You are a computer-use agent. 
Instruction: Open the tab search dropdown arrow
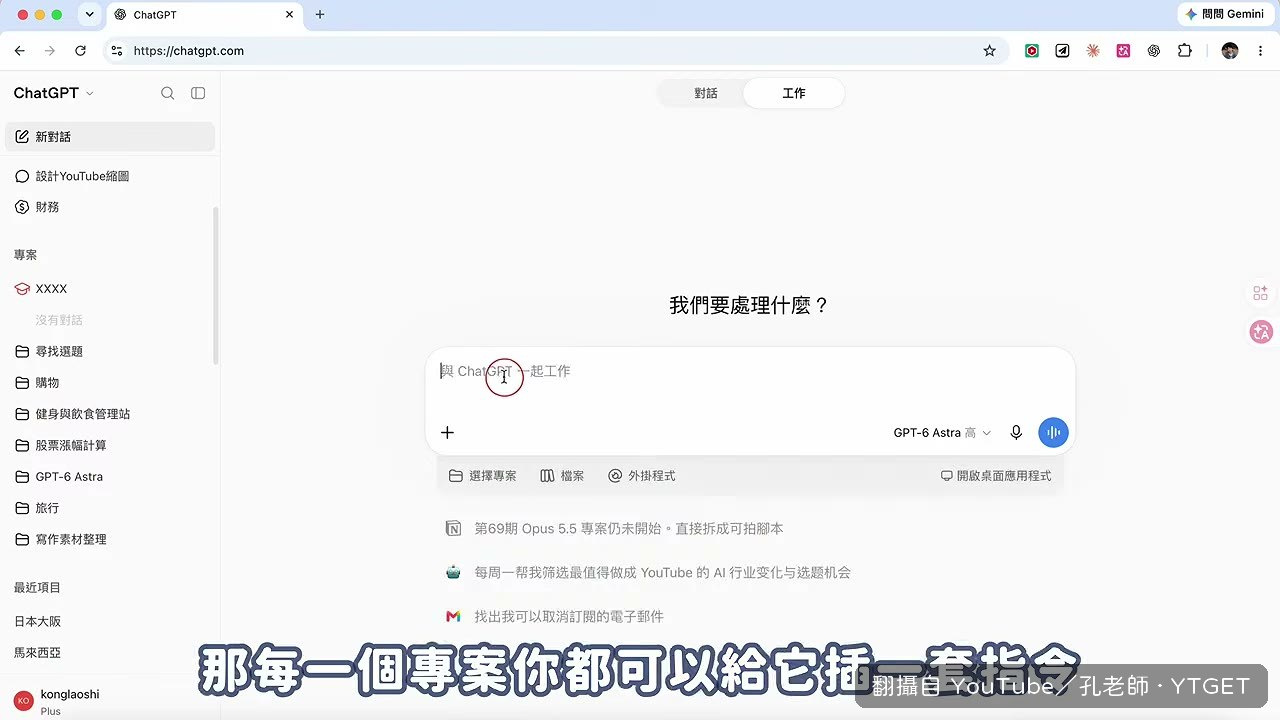click(x=89, y=14)
